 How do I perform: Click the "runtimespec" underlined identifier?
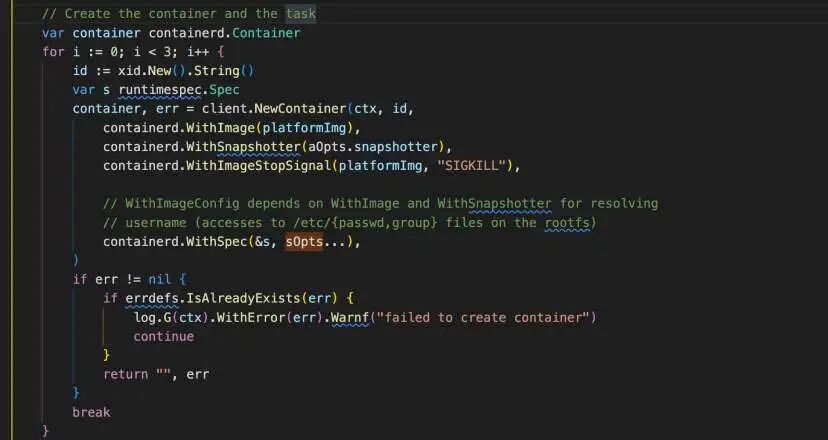point(159,90)
